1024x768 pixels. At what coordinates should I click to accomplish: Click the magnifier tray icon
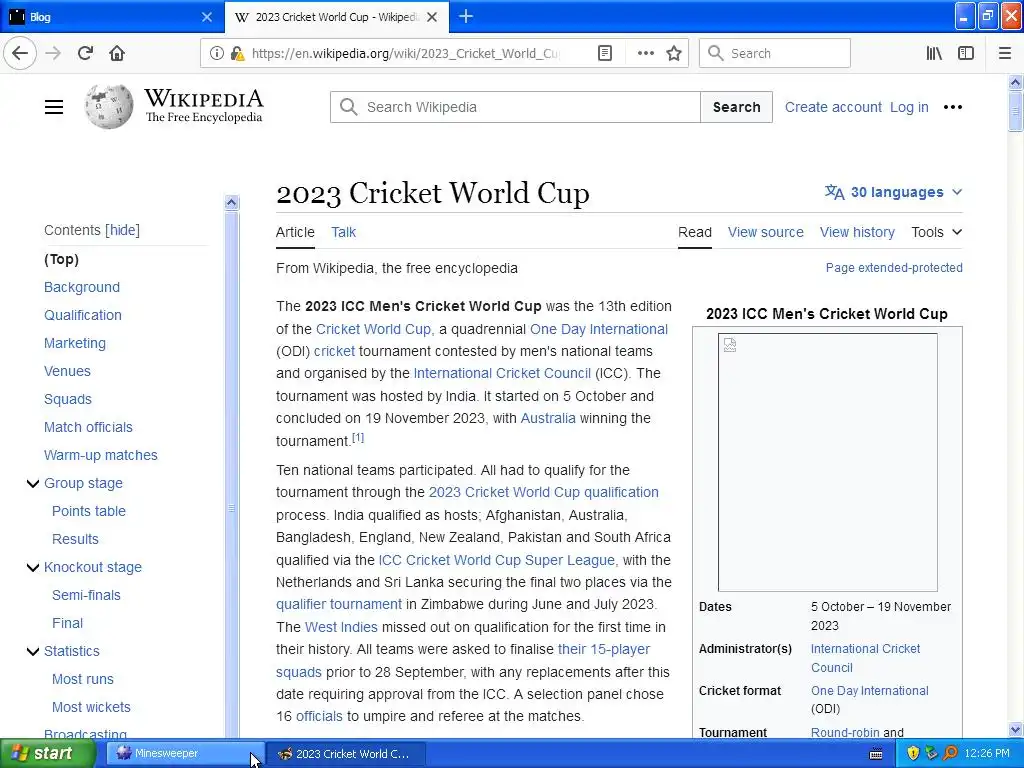coord(950,754)
